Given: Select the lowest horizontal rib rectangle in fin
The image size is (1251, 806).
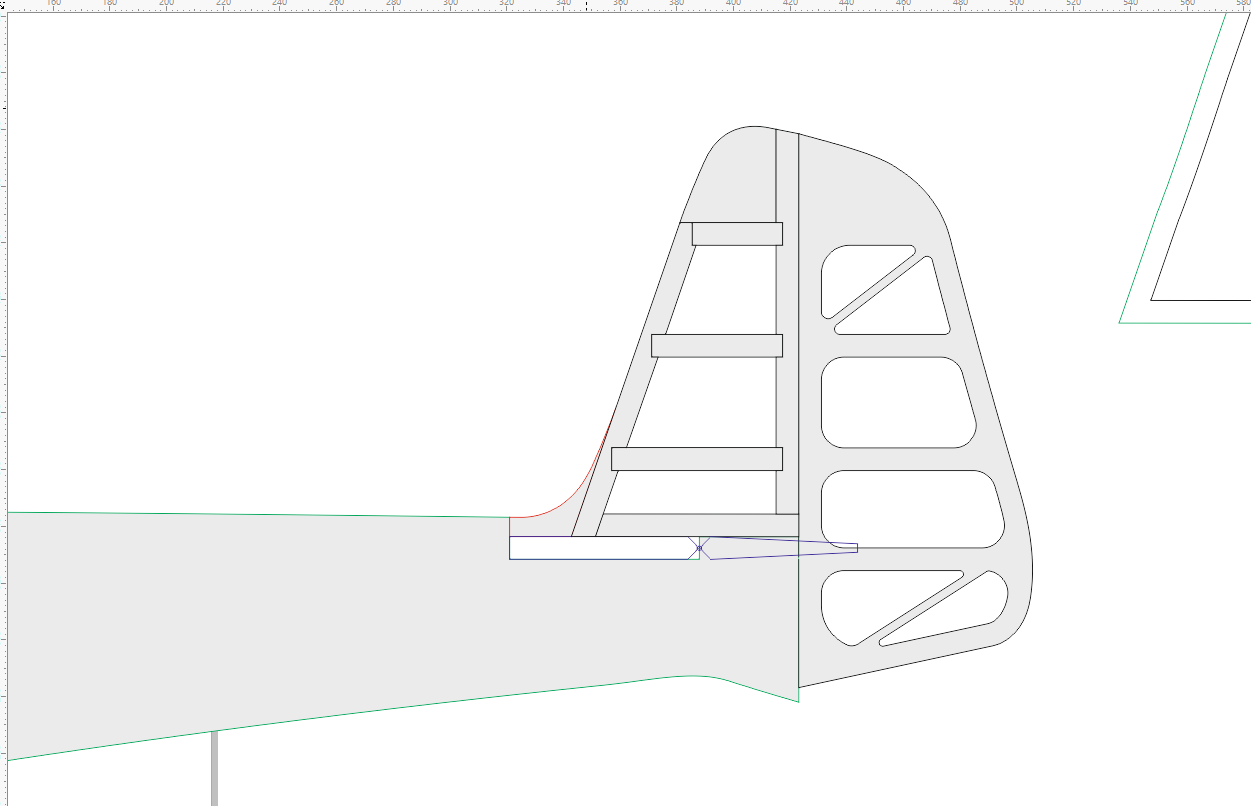Looking at the screenshot, I should [x=696, y=459].
